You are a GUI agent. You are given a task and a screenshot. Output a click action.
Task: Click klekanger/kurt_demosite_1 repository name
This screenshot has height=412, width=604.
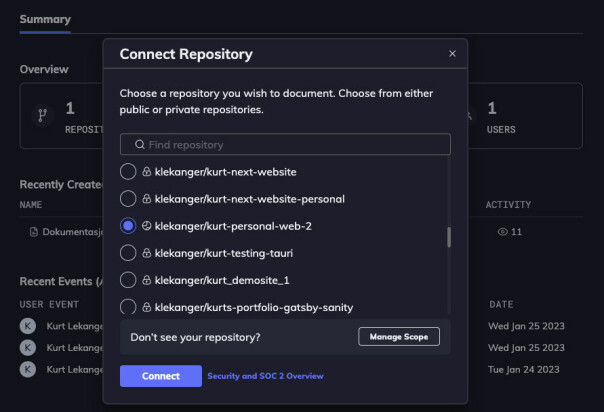click(x=222, y=280)
